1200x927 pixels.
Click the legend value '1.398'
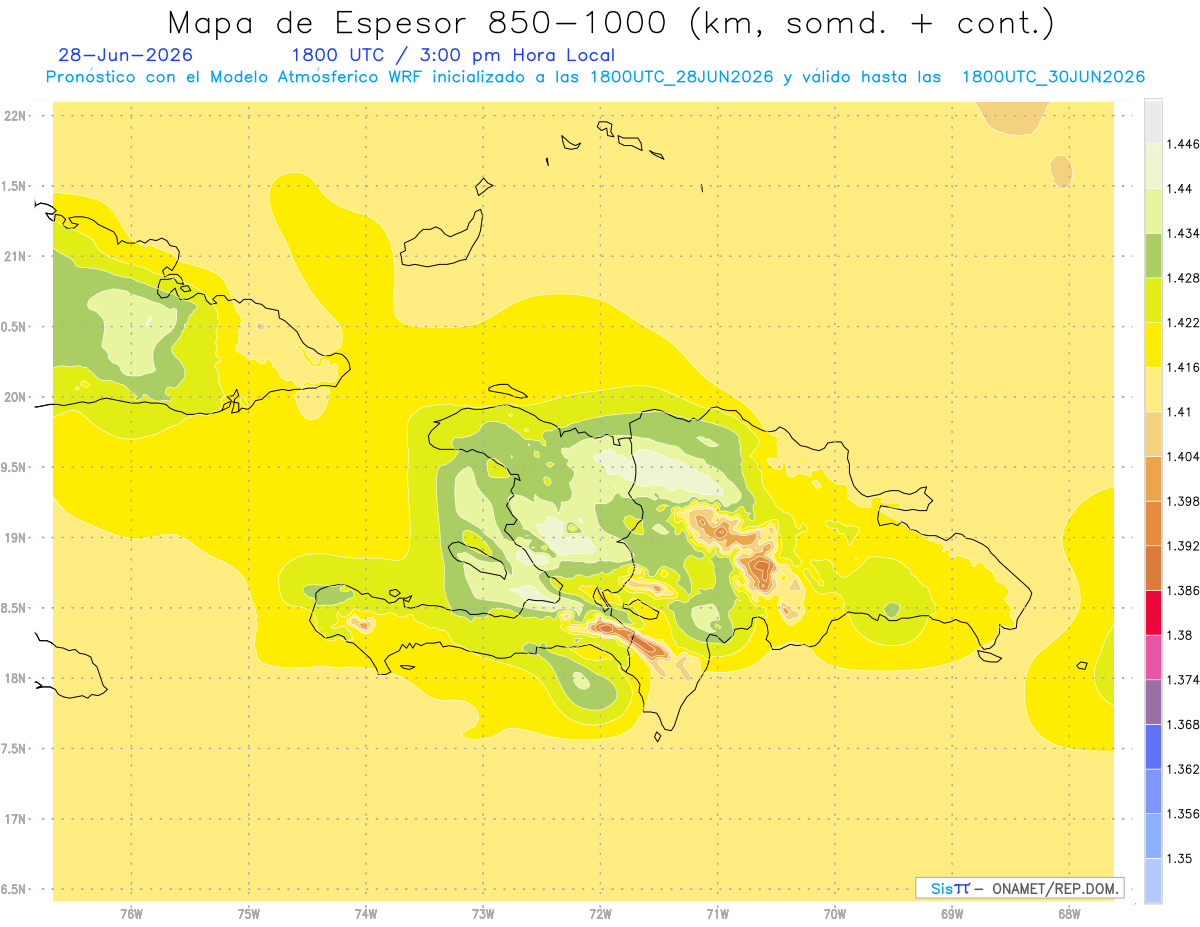coord(1184,501)
